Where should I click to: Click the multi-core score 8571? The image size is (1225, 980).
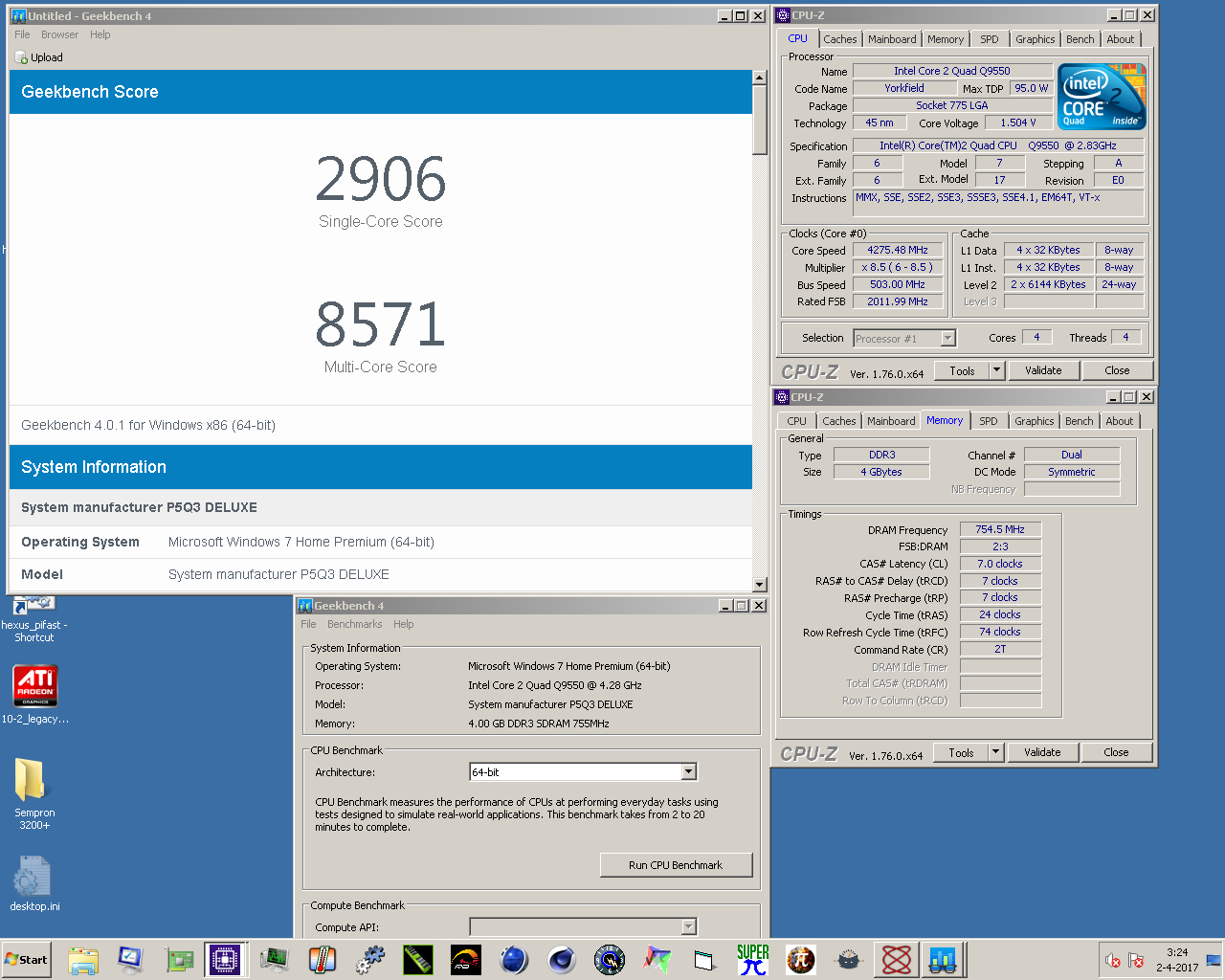[x=381, y=324]
